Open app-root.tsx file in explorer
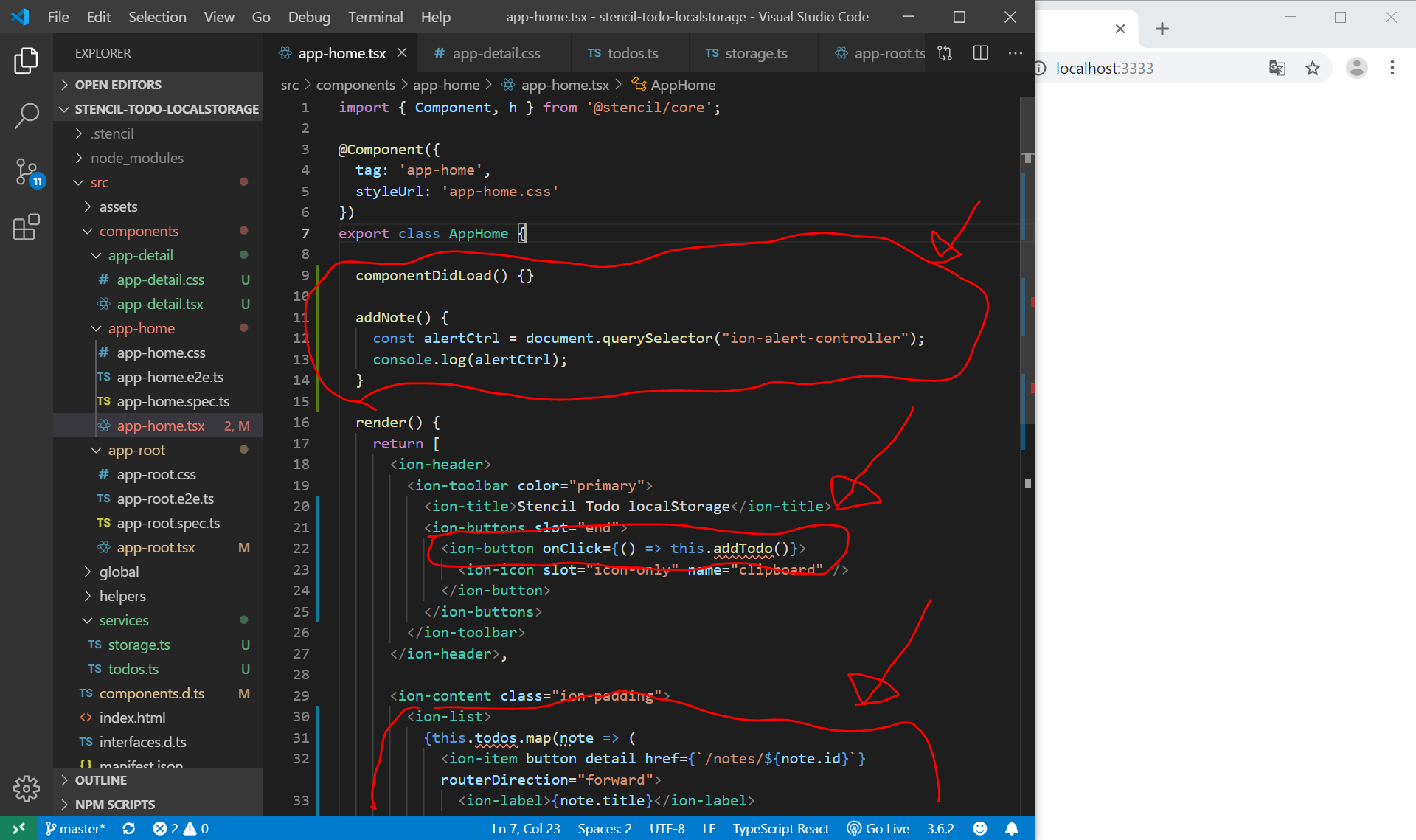 (x=158, y=547)
